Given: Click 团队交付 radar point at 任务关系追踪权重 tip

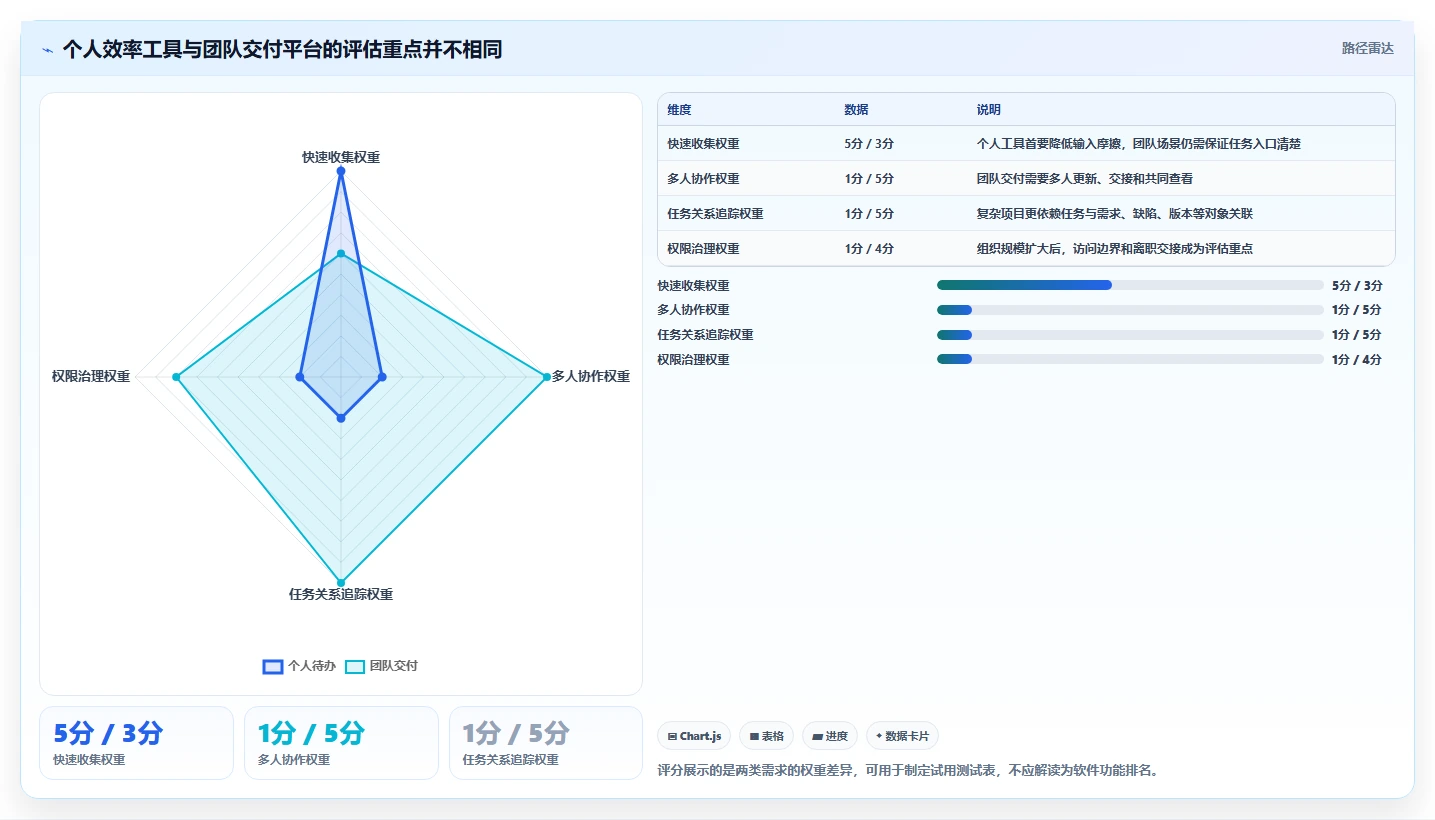Looking at the screenshot, I should pyautogui.click(x=341, y=583).
